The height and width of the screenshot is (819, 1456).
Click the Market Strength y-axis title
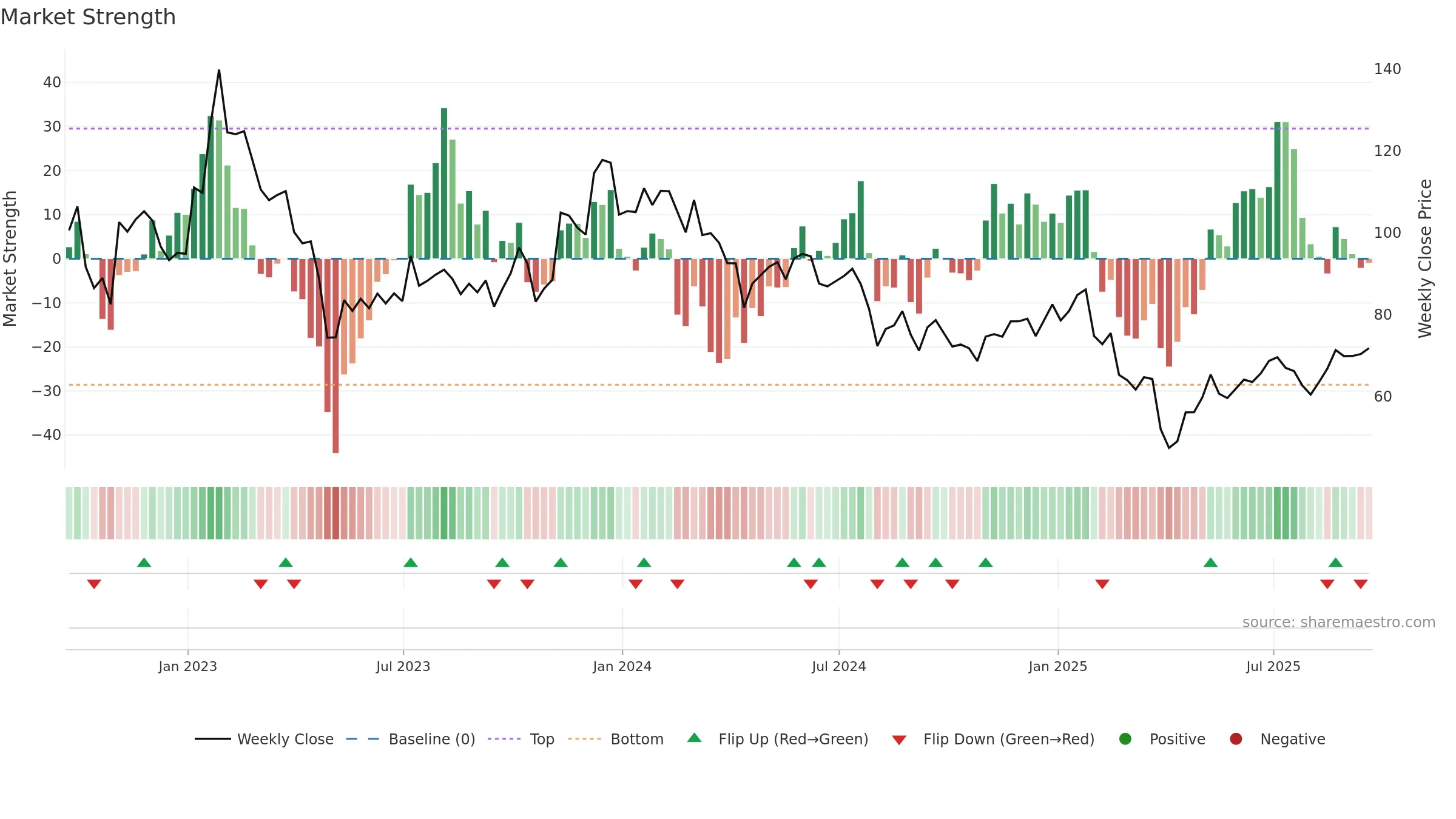(10, 258)
